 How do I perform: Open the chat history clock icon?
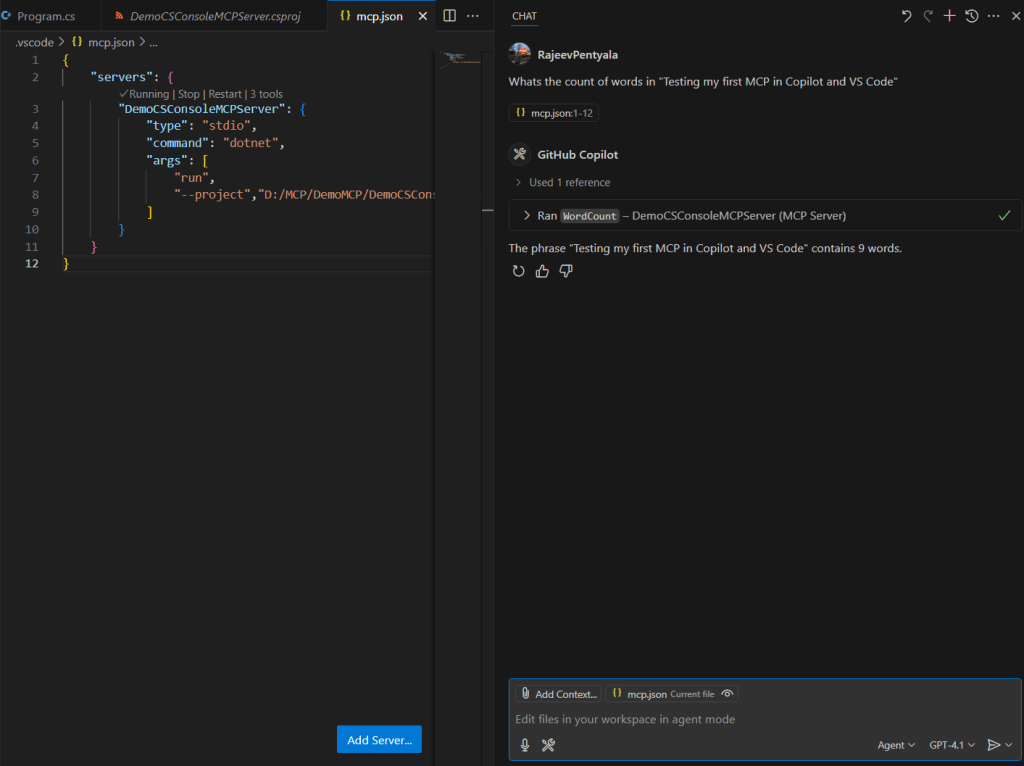click(971, 16)
